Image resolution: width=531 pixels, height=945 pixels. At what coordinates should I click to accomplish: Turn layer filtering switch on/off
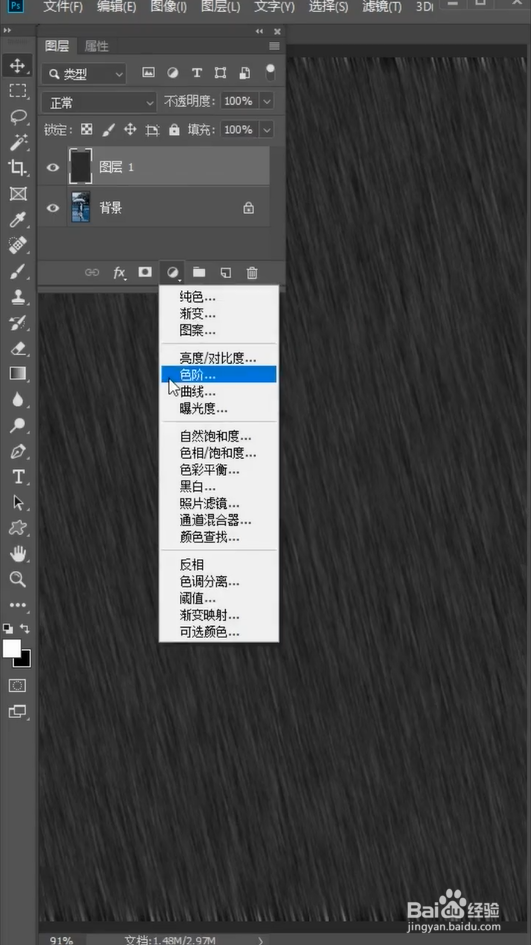(271, 72)
